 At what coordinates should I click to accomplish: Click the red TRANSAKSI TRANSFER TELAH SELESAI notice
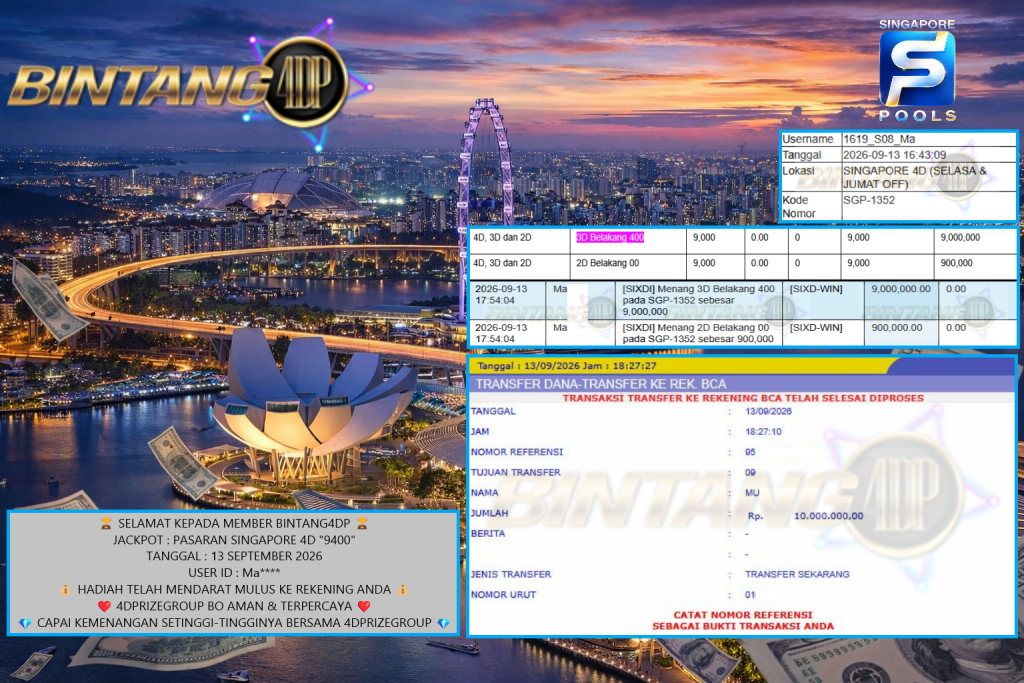coord(743,398)
